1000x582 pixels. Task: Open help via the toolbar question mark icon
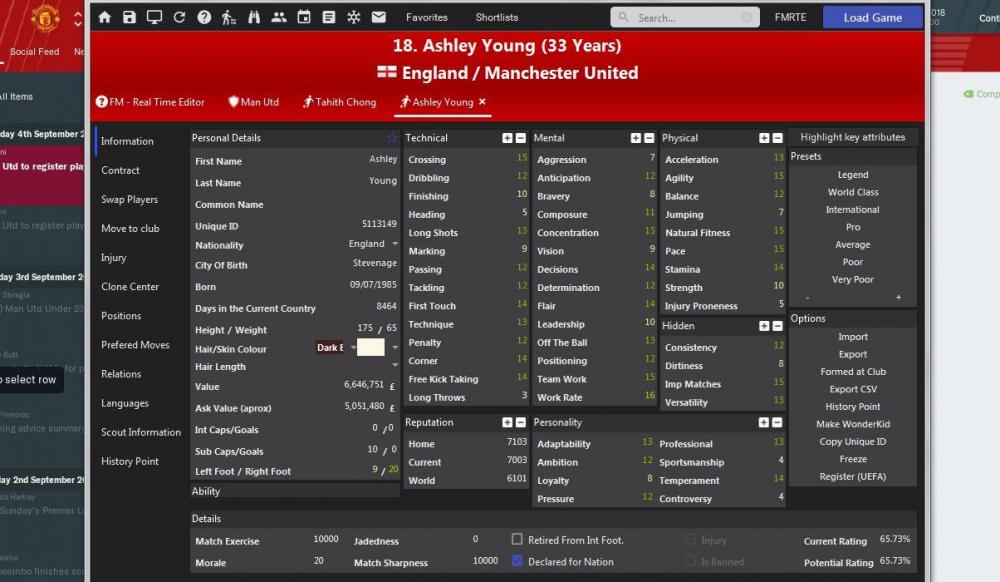(204, 17)
